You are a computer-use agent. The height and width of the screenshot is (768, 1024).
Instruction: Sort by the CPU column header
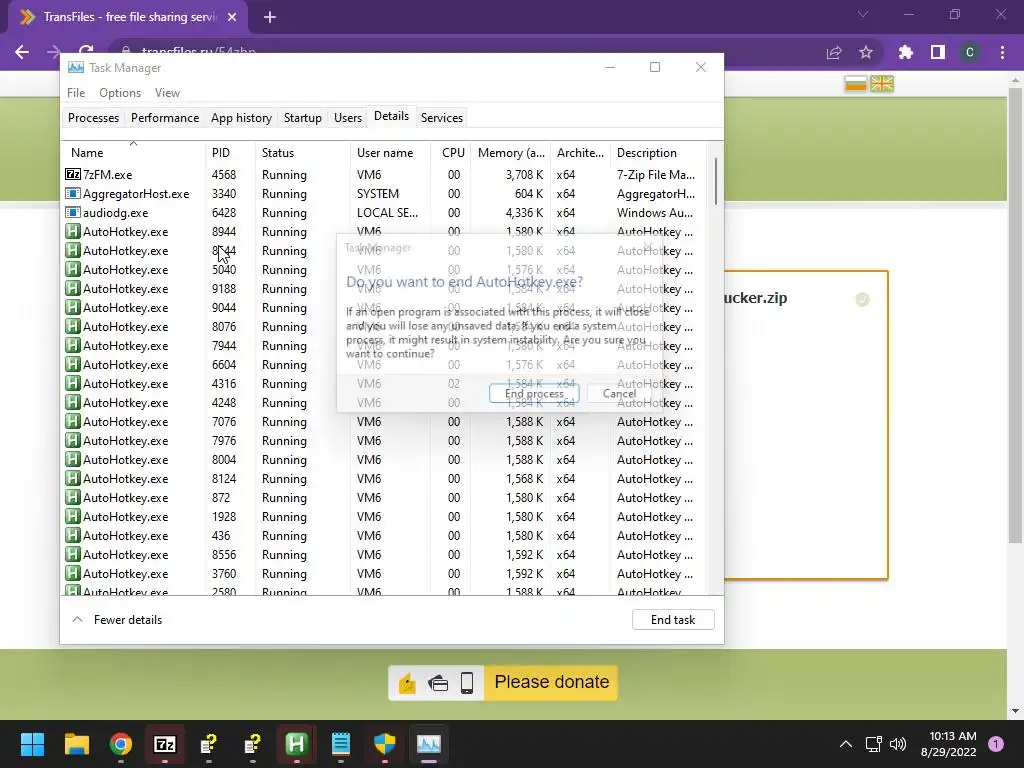point(451,153)
